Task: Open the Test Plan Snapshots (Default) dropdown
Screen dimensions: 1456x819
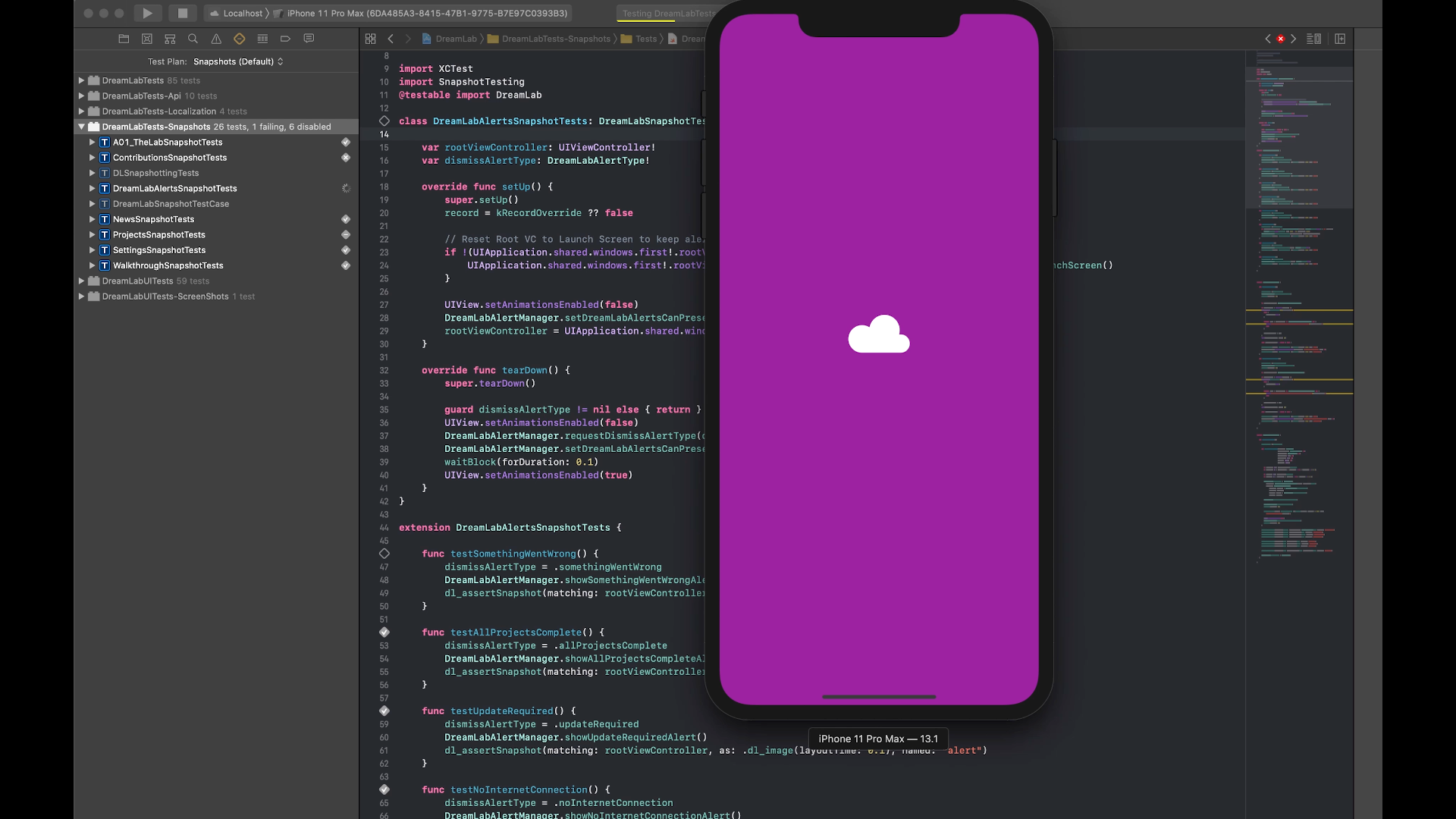Action: coord(238,61)
